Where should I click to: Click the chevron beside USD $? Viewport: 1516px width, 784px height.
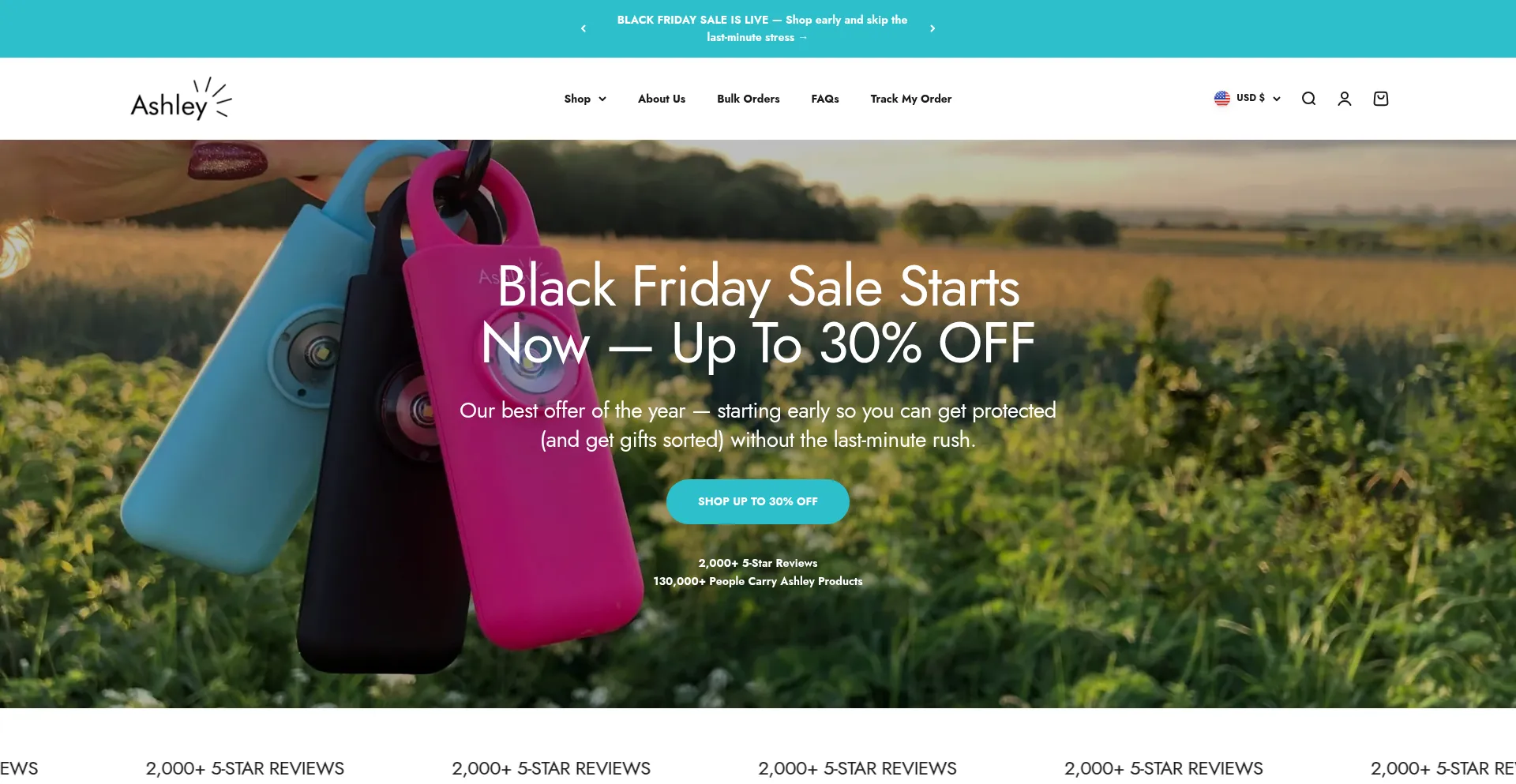[1277, 99]
